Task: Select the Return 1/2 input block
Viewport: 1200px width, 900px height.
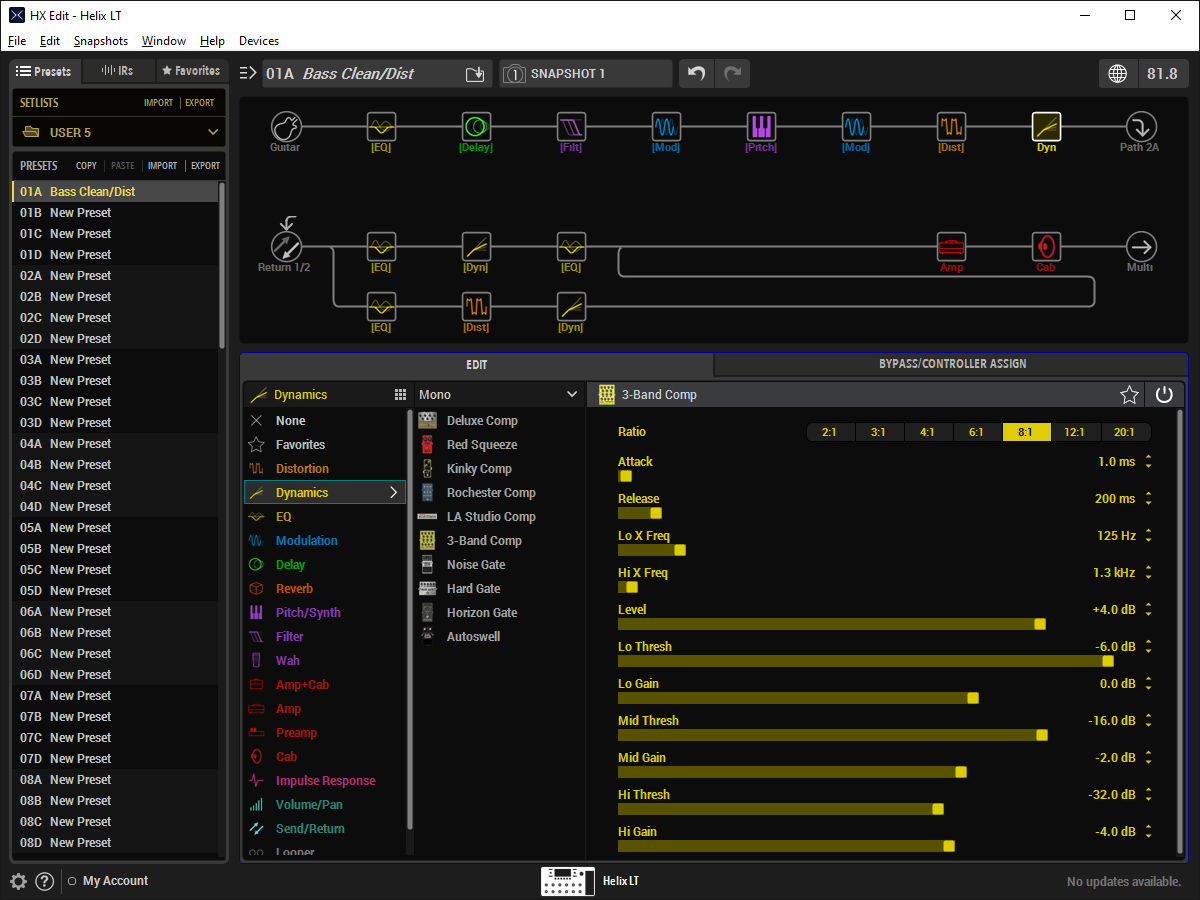Action: point(286,246)
